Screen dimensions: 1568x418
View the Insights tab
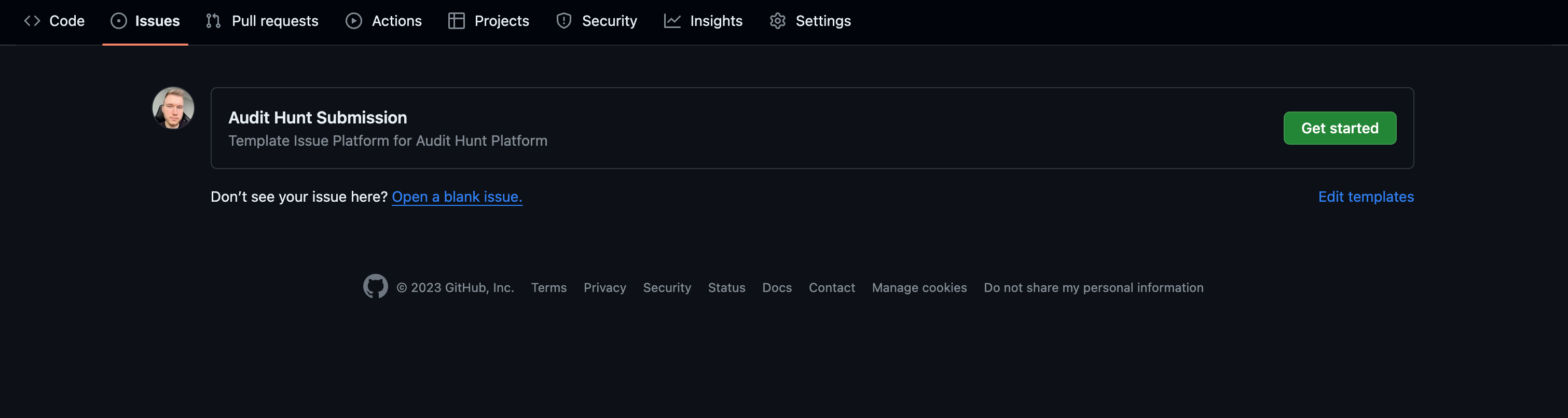(703, 21)
